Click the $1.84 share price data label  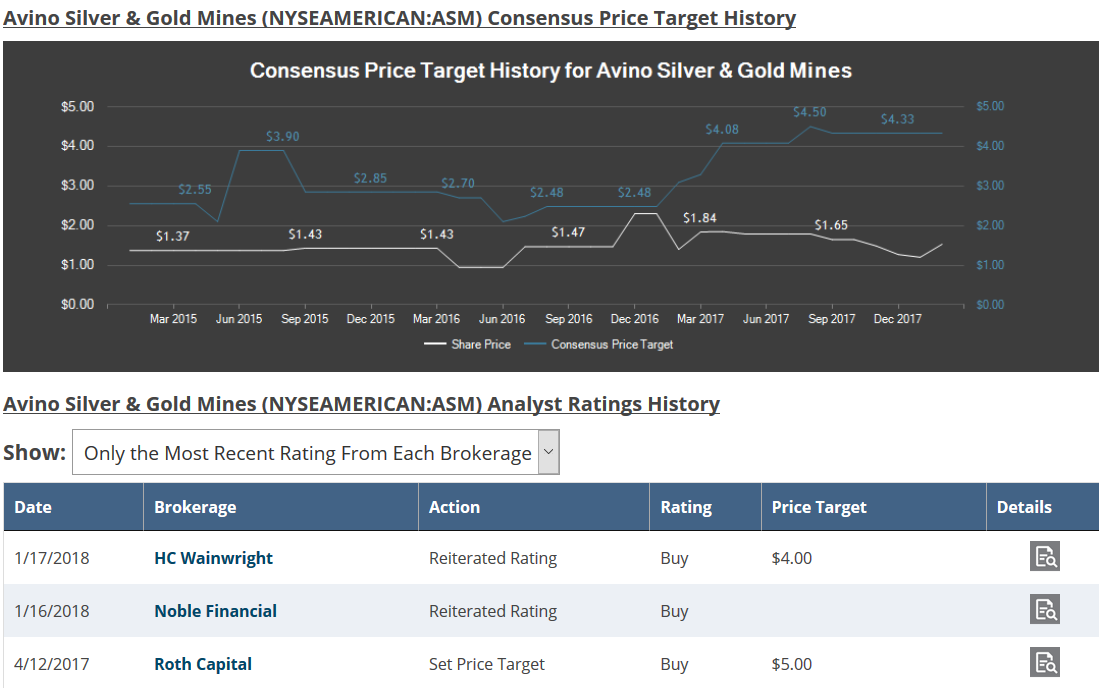point(700,218)
